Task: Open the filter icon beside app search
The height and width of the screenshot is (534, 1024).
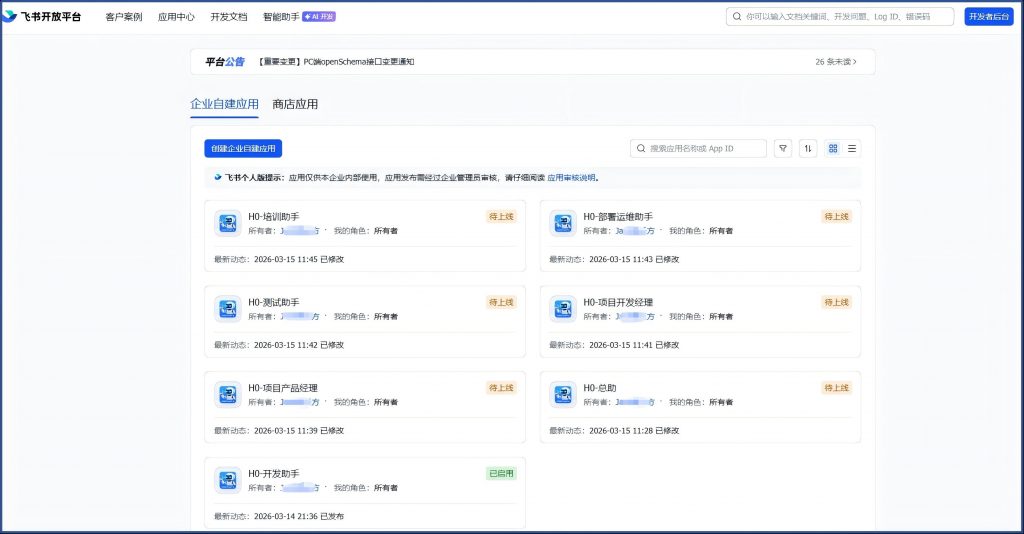Action: 783,148
